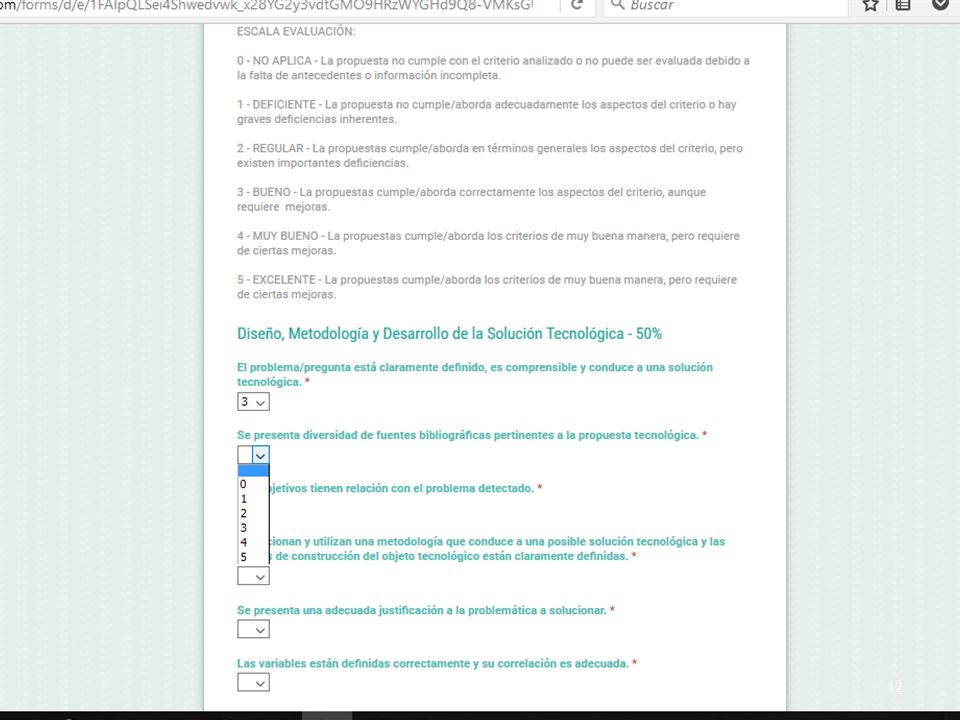The image size is (960, 720).
Task: Click the reload page icon
Action: 576,5
